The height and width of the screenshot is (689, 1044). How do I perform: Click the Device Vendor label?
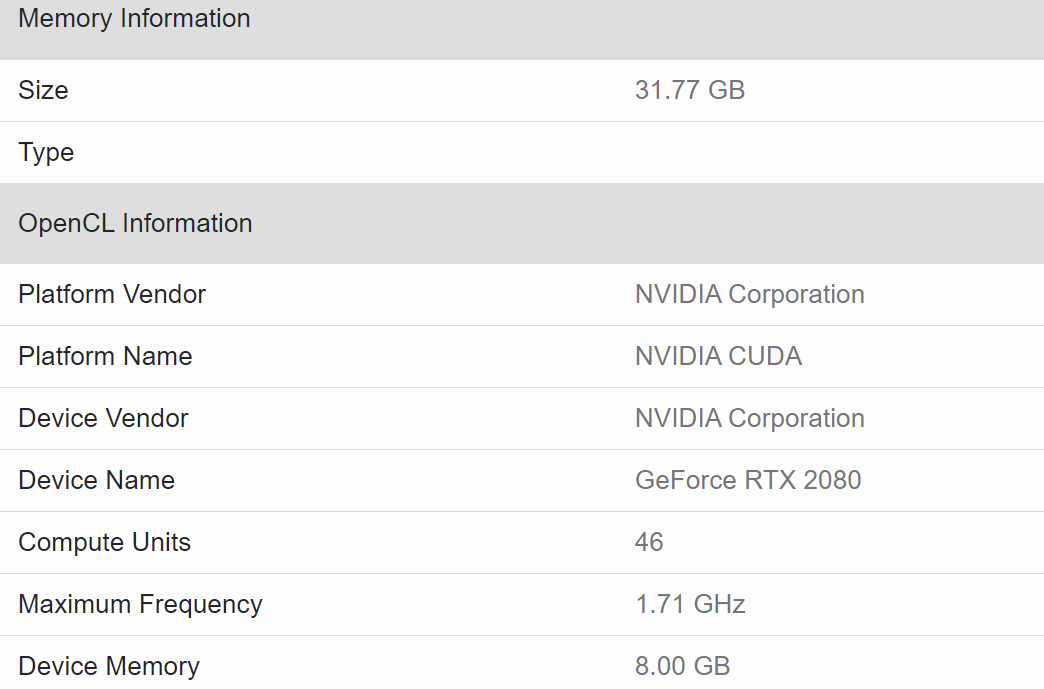pos(103,418)
